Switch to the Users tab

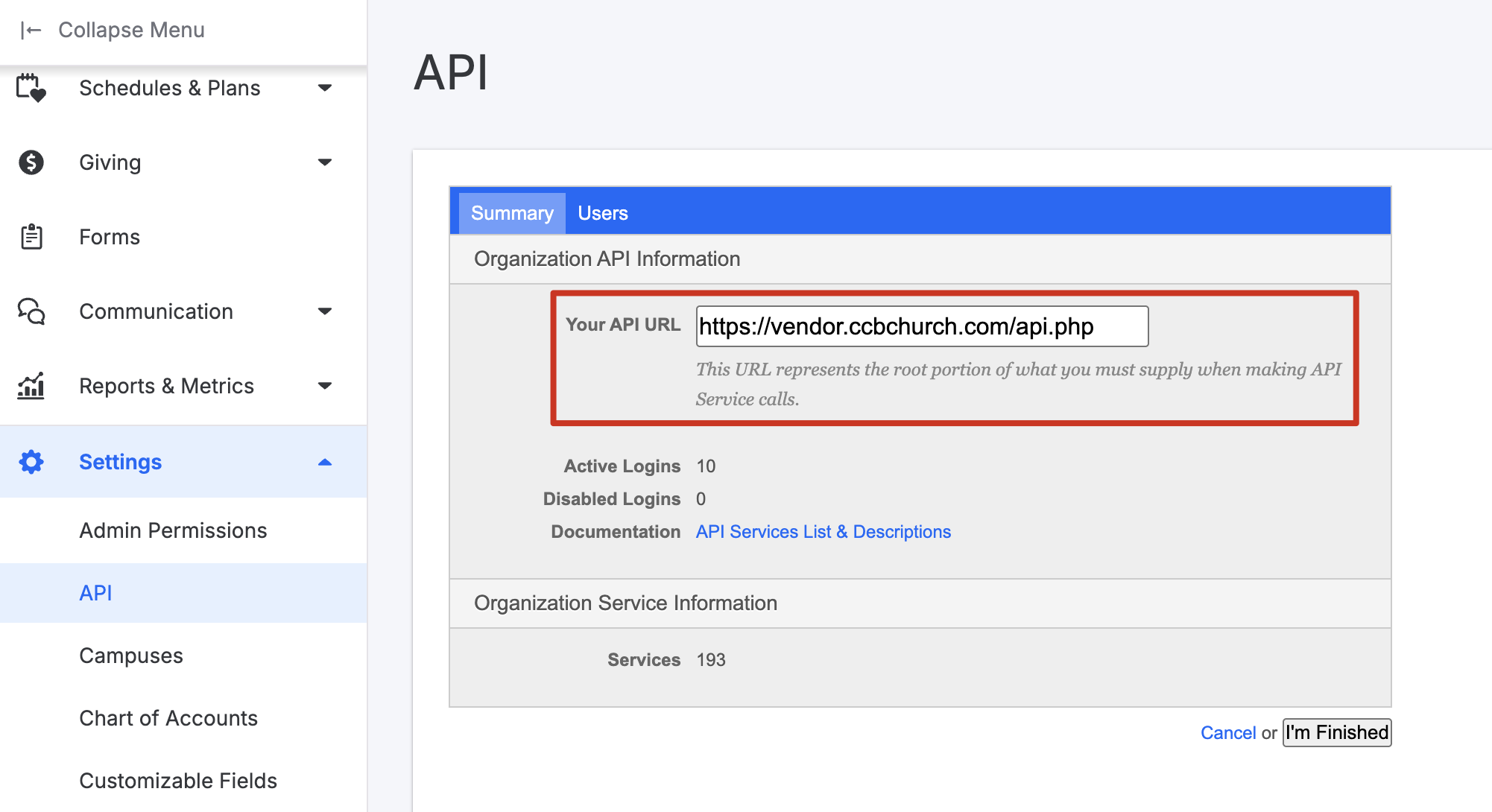(x=603, y=213)
